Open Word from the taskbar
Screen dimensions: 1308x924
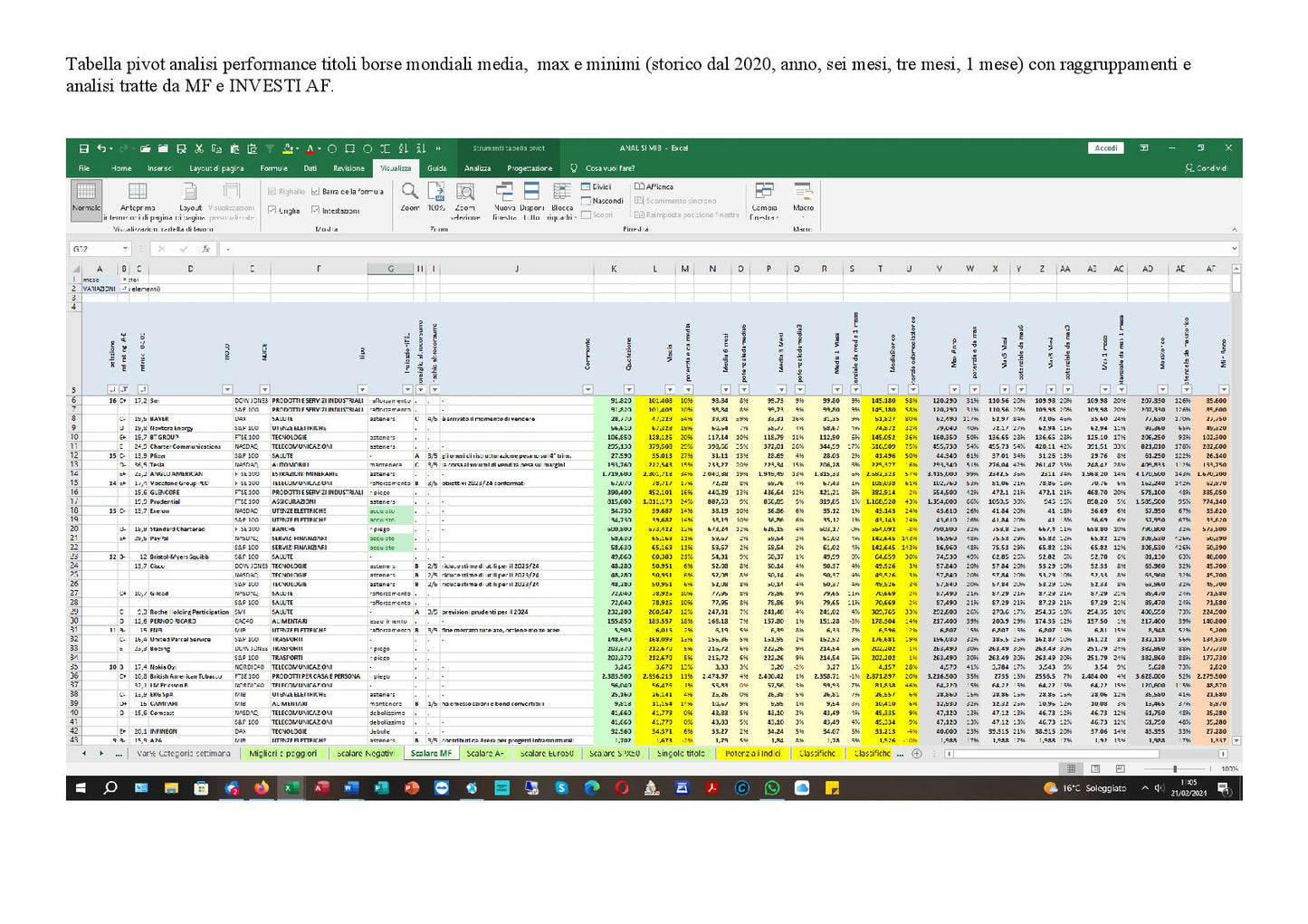[x=351, y=788]
